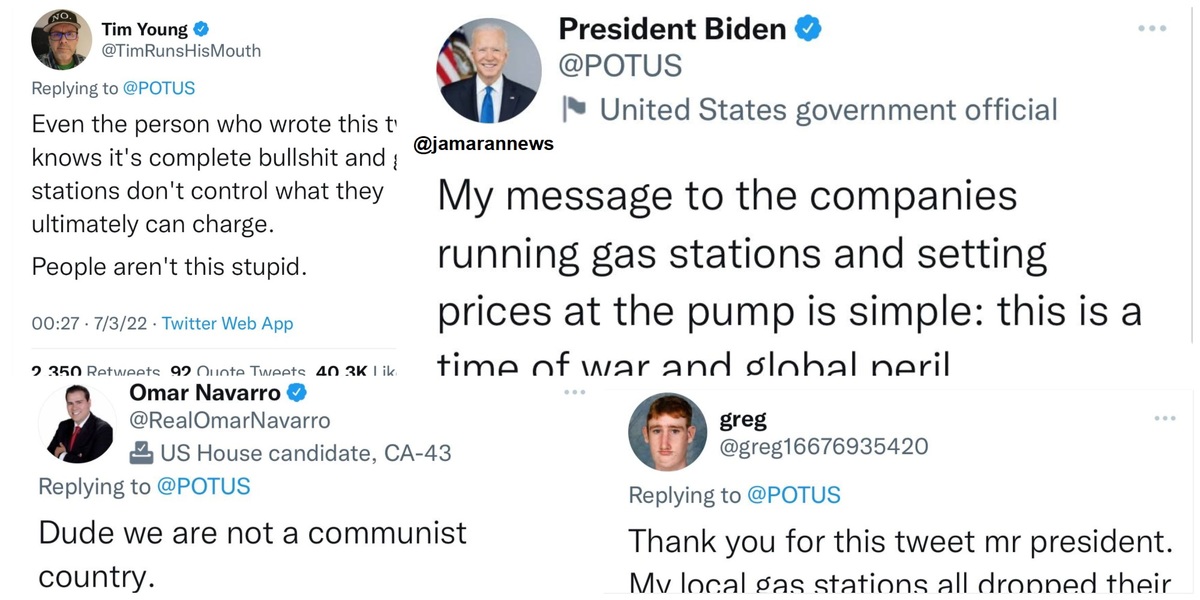Click the @POTUS mention in greg's reply
This screenshot has width=1200, height=600.
click(x=793, y=495)
